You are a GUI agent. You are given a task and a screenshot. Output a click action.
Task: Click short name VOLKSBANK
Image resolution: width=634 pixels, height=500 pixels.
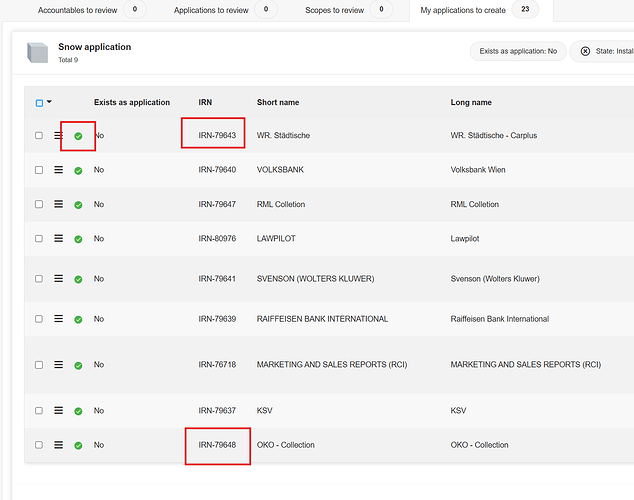click(x=280, y=170)
